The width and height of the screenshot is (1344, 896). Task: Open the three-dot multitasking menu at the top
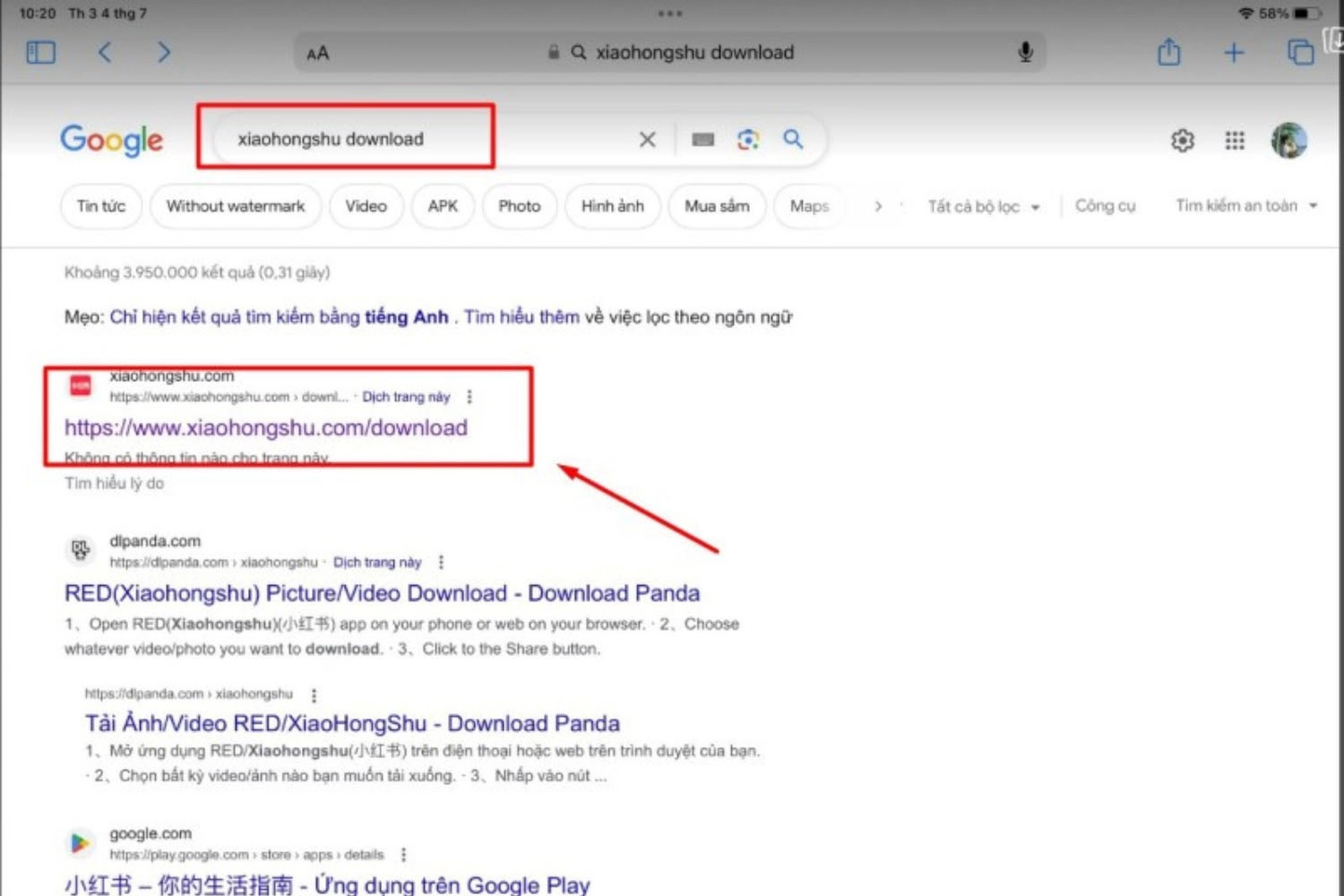tap(670, 13)
